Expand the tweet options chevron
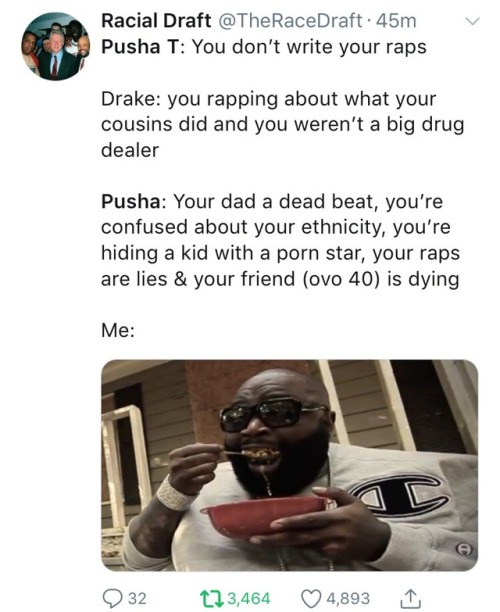 tap(472, 21)
